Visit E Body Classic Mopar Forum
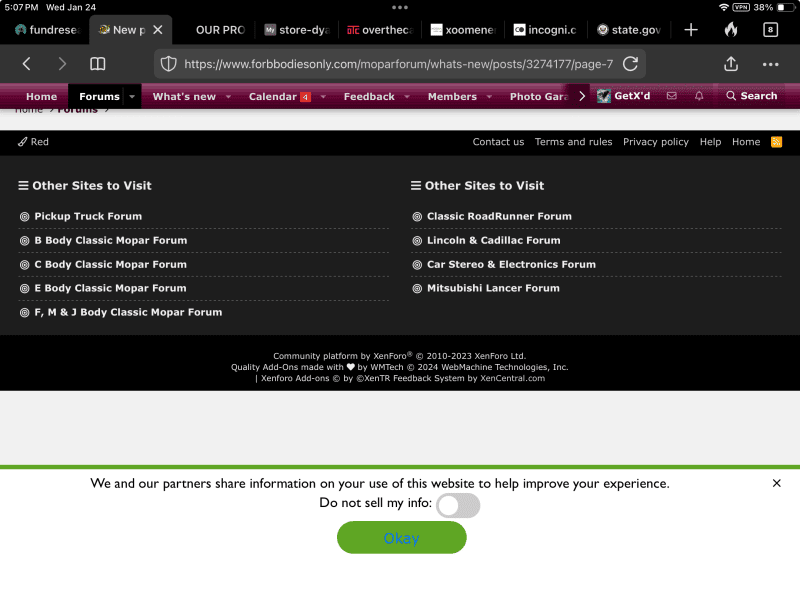 [x=110, y=288]
